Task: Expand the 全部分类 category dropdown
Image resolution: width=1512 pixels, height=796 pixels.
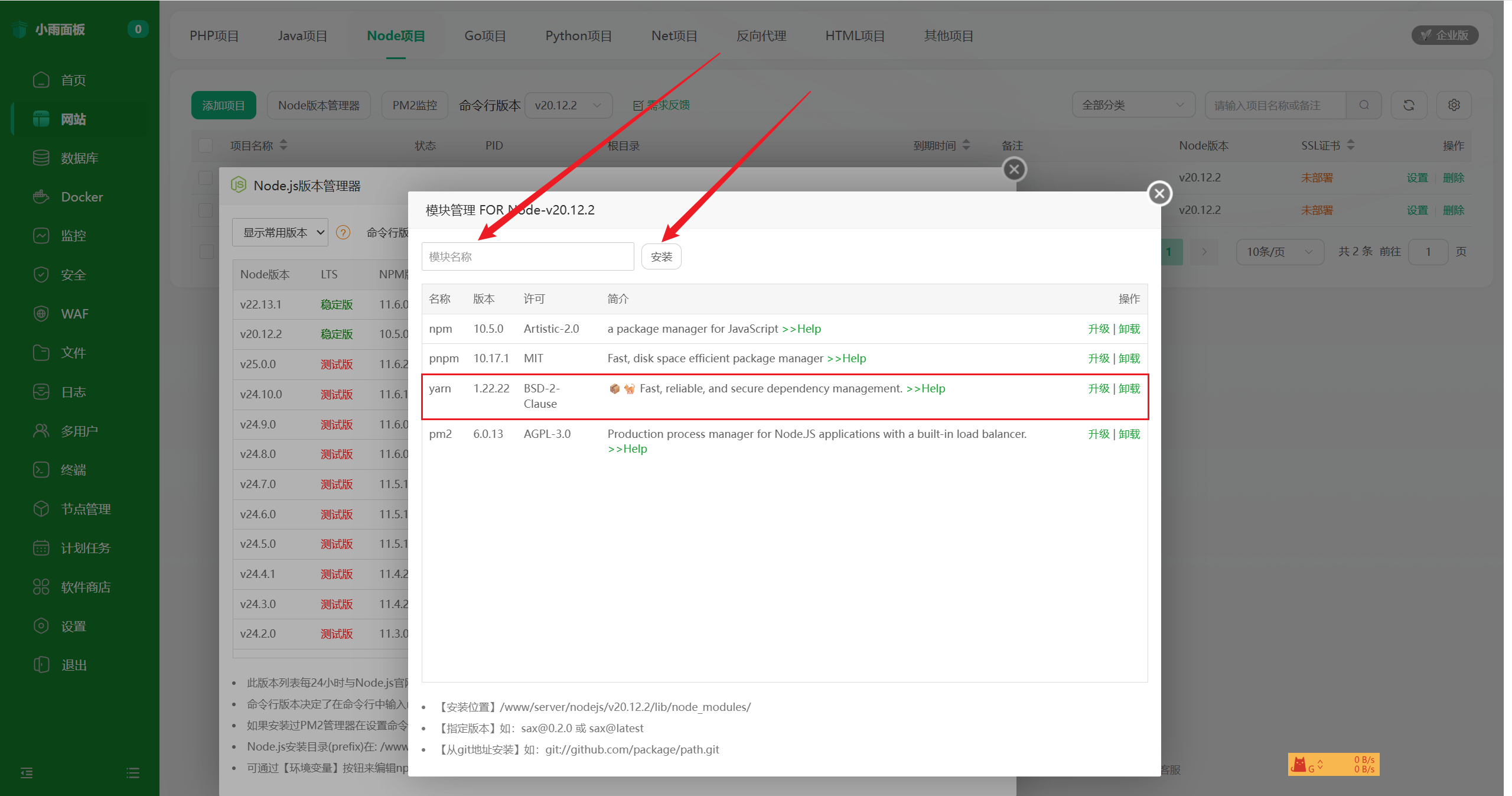Action: tap(1132, 105)
